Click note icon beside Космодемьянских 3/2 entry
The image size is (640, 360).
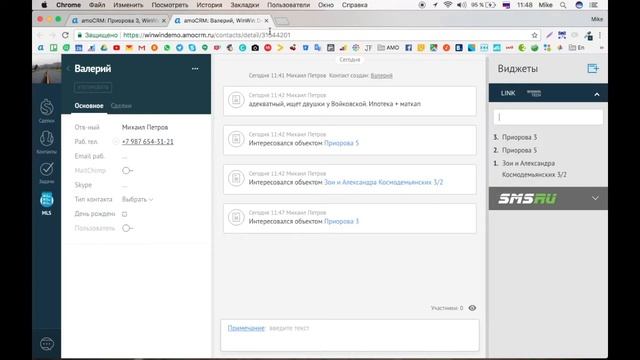(236, 178)
